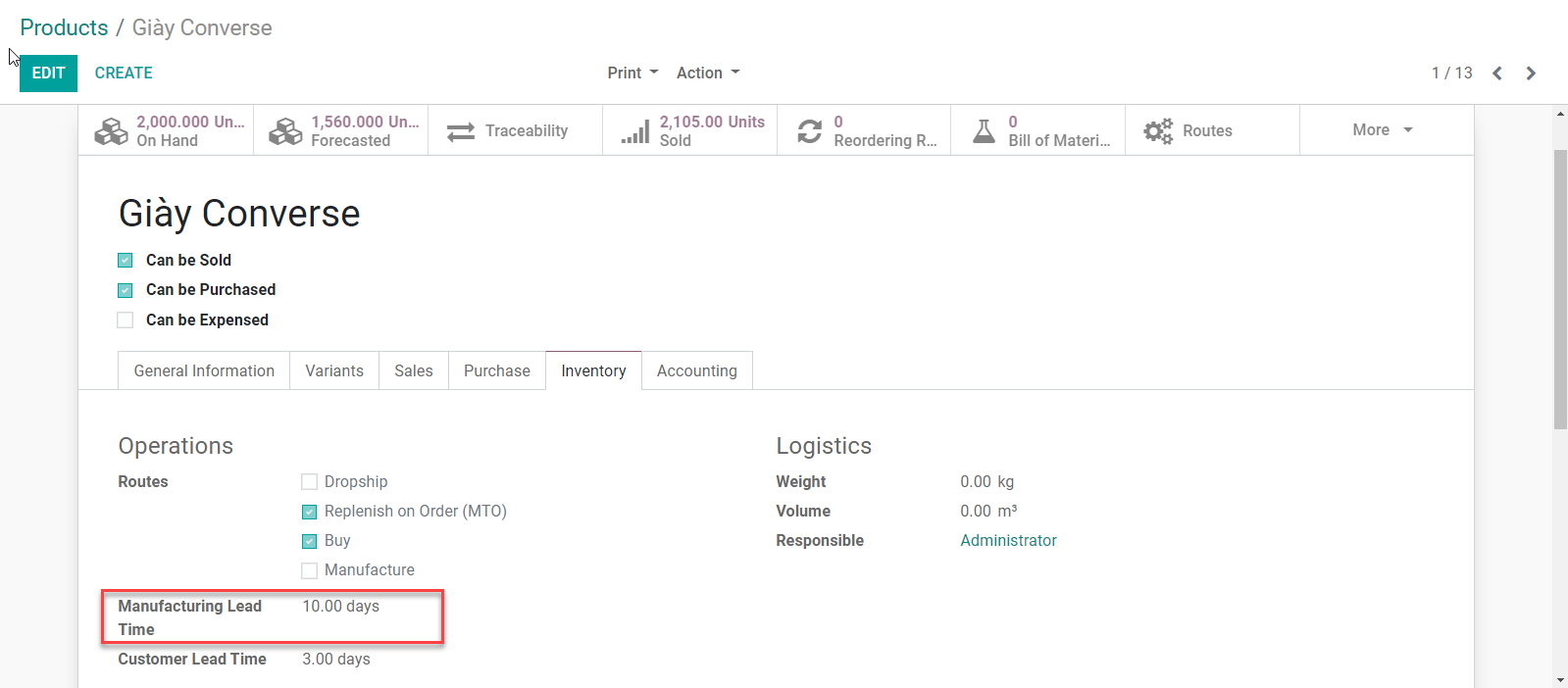Enable the Dropship route checkbox
The width and height of the screenshot is (1568, 688).
point(310,482)
